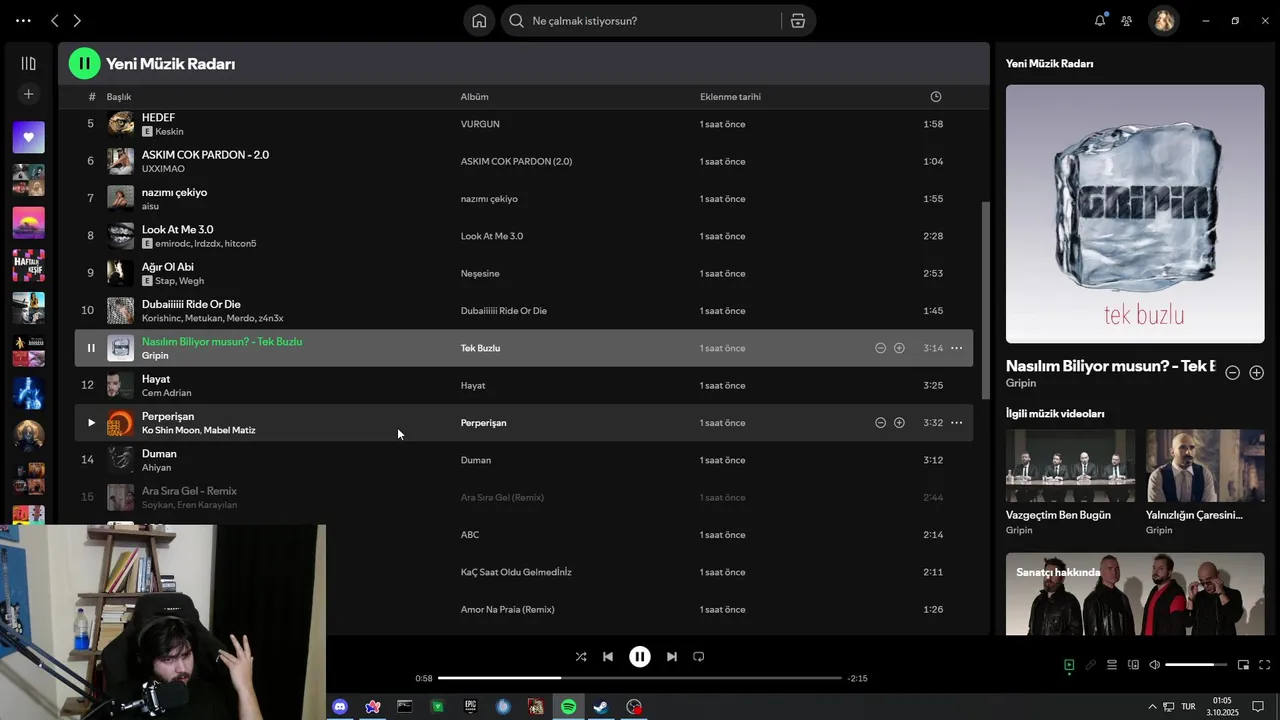Open Mabel Matiz artist link

pyautogui.click(x=229, y=430)
